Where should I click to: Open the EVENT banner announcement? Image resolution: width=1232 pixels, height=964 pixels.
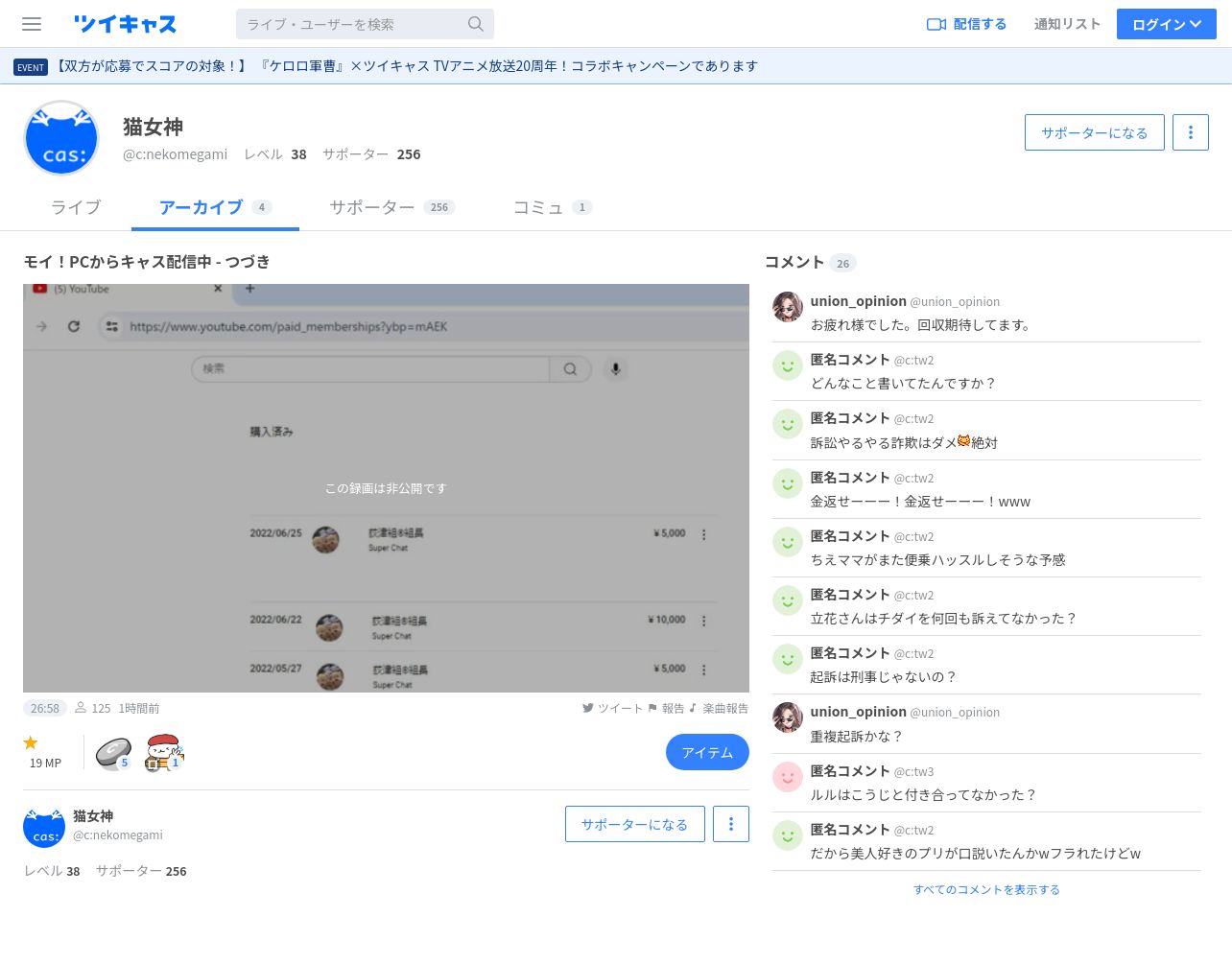point(386,66)
